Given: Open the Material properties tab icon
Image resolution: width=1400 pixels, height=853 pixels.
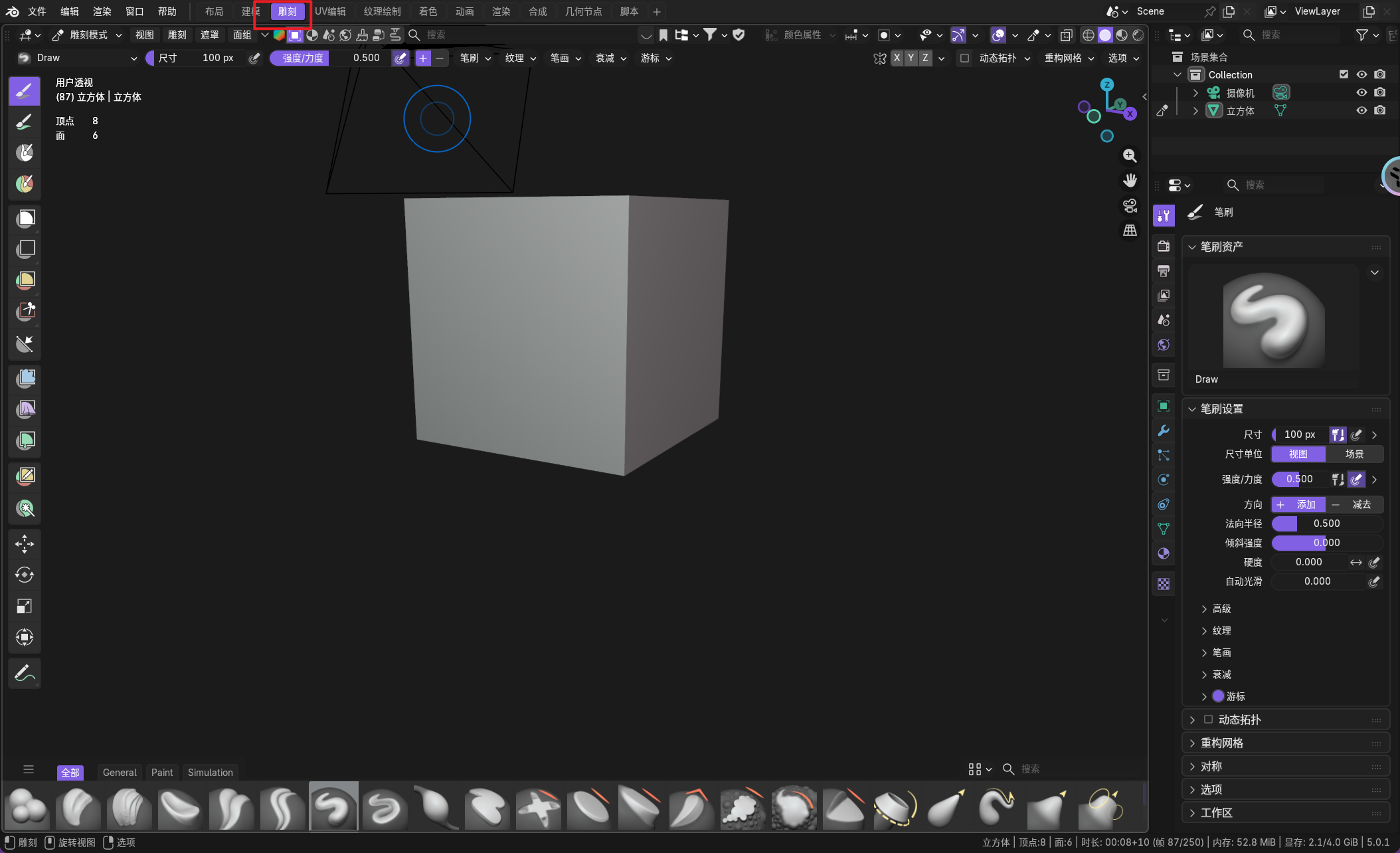Looking at the screenshot, I should click(1164, 553).
